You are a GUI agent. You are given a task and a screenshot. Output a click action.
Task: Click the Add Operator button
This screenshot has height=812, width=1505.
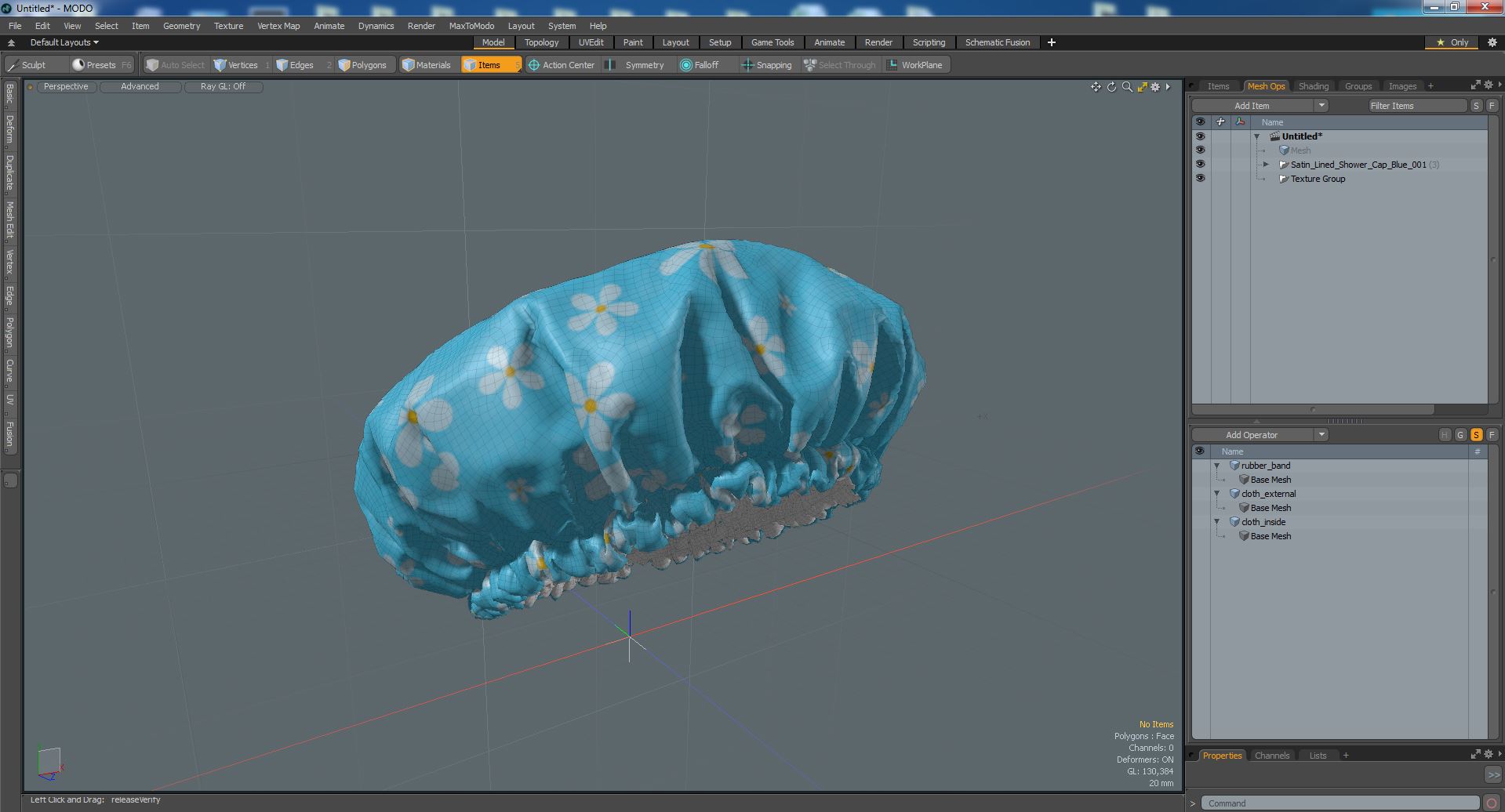[x=1252, y=435]
